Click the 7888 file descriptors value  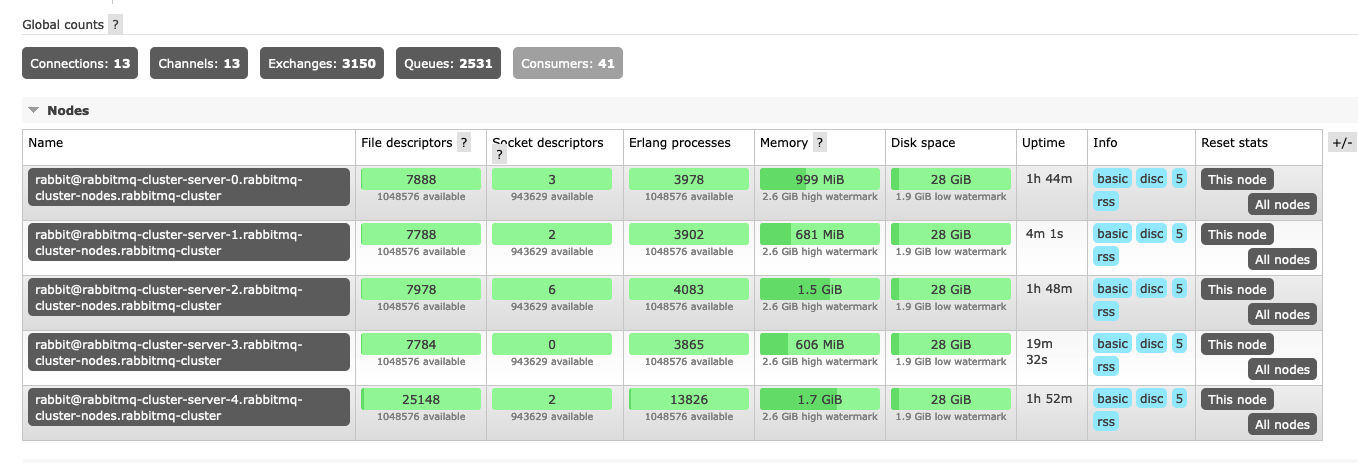[421, 179]
